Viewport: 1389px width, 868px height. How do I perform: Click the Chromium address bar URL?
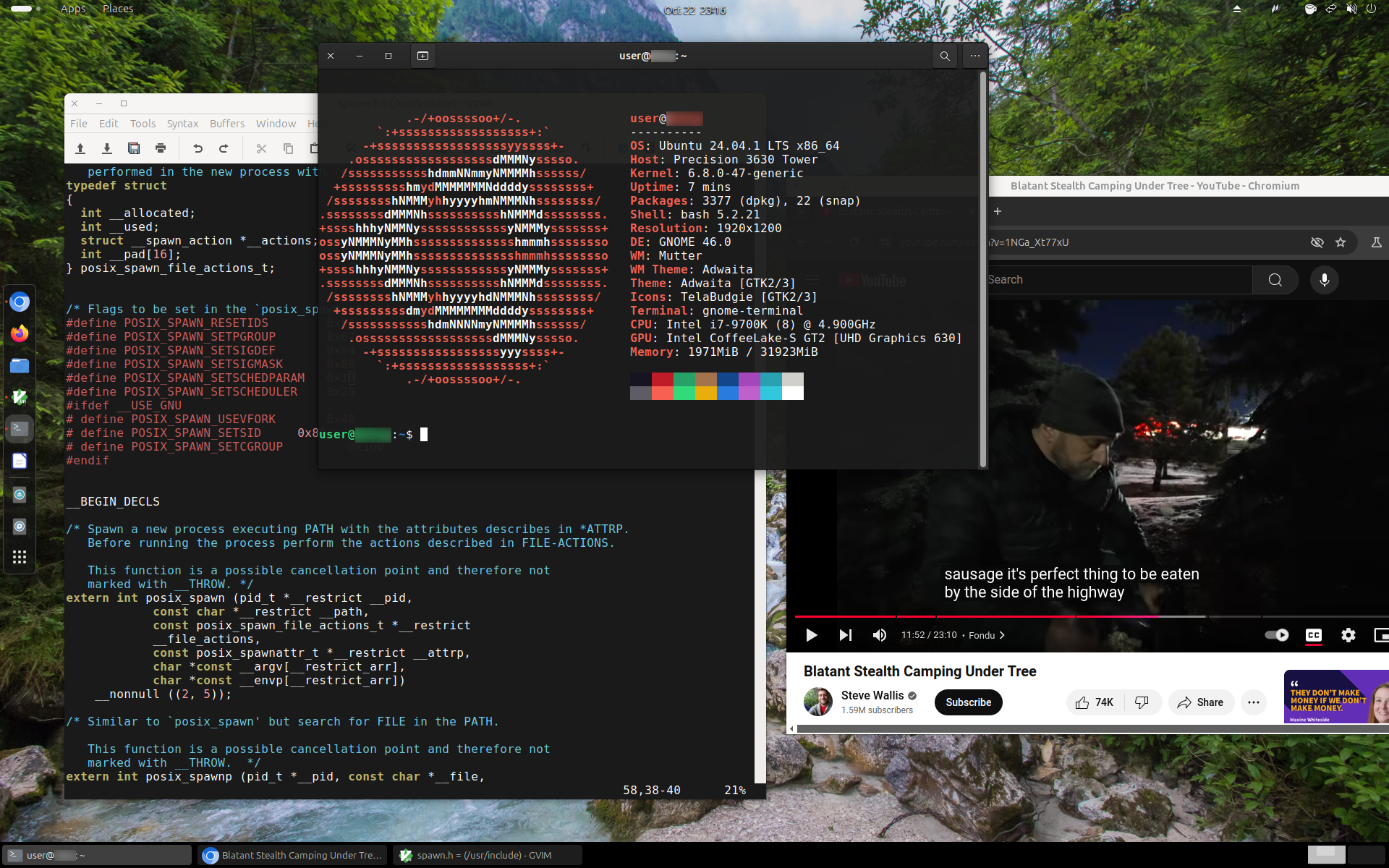[x=1027, y=242]
